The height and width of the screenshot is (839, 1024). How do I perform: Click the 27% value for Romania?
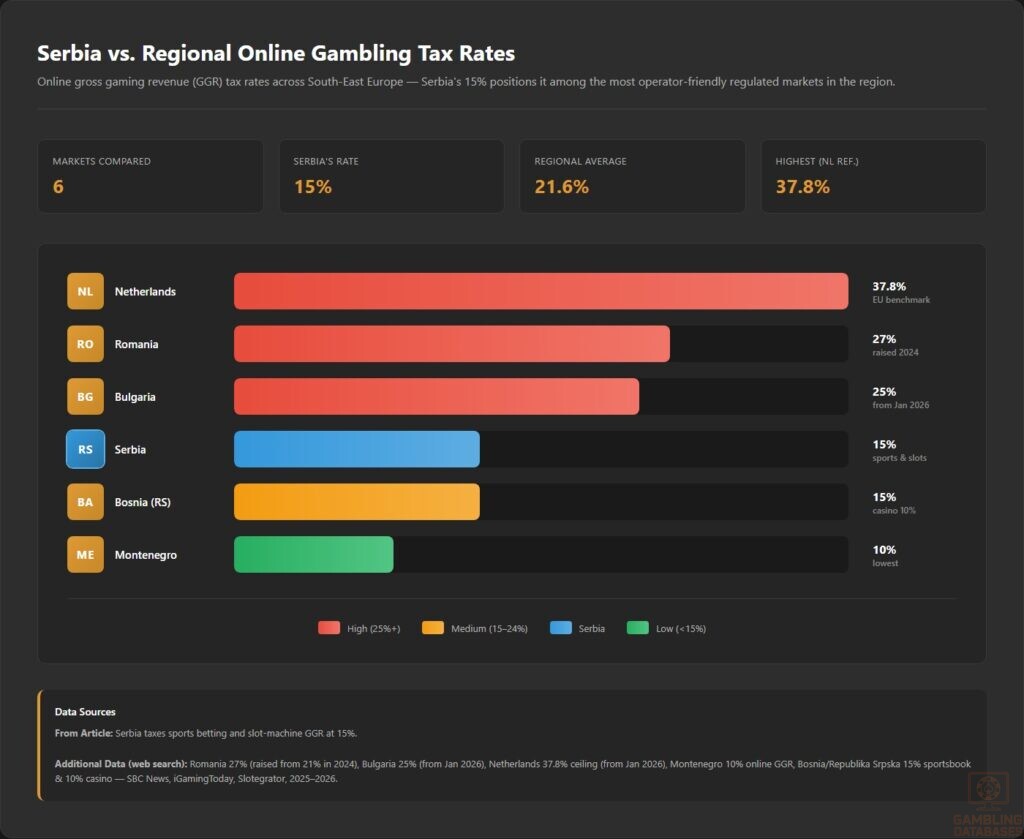[884, 339]
